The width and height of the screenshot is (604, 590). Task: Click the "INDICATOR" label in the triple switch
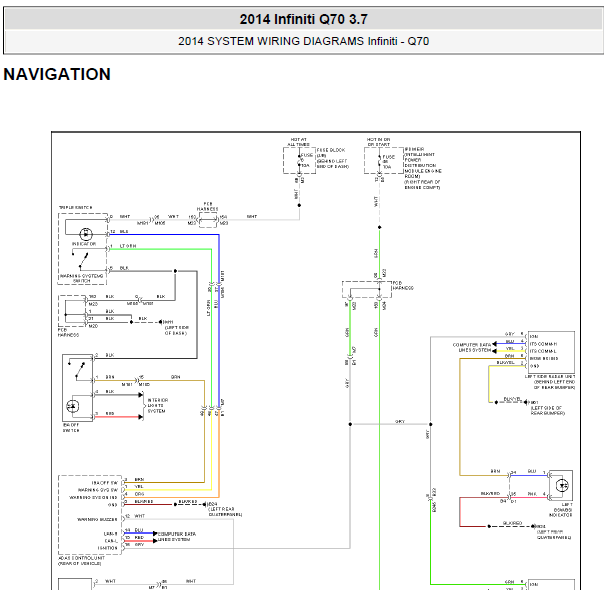[x=84, y=244]
